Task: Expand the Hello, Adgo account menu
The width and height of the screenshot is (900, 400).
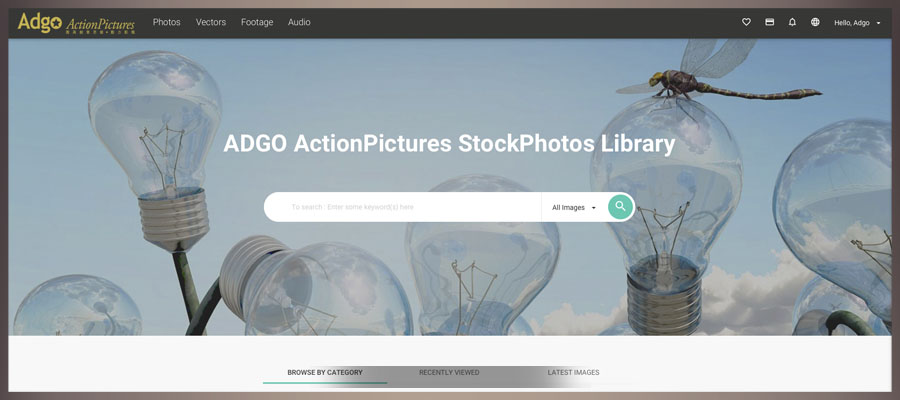Action: (x=857, y=23)
